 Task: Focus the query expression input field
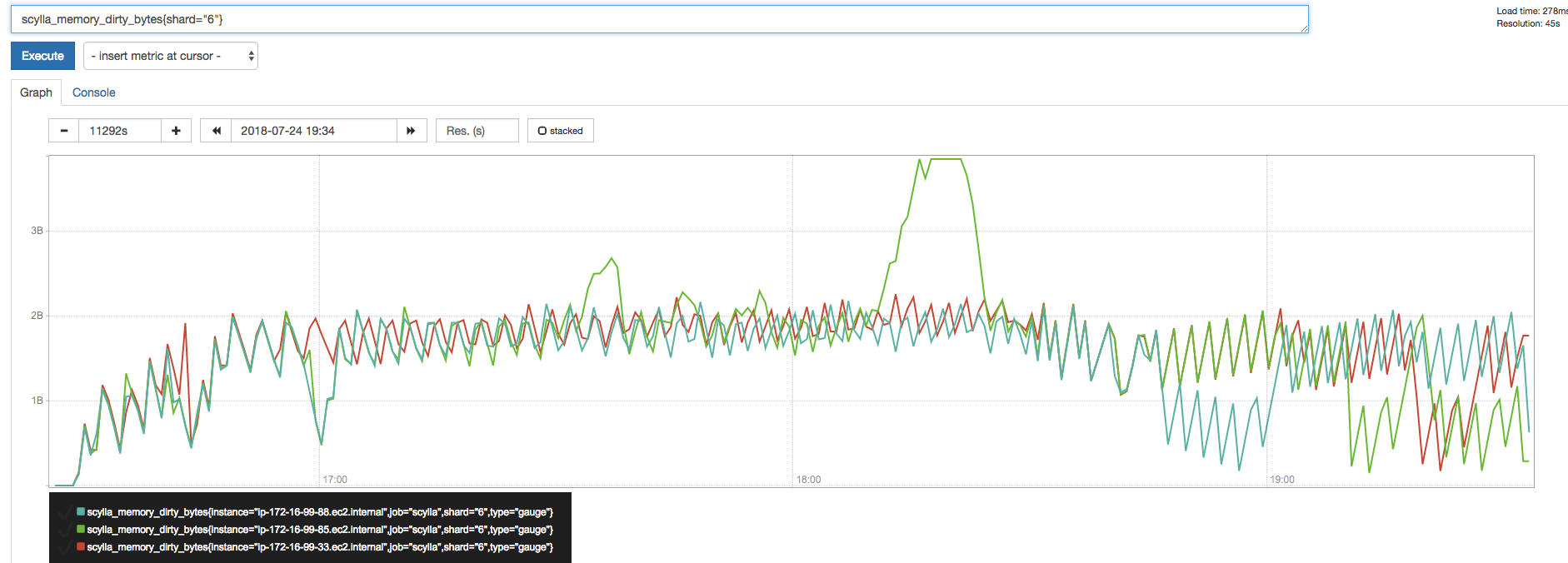[x=659, y=19]
